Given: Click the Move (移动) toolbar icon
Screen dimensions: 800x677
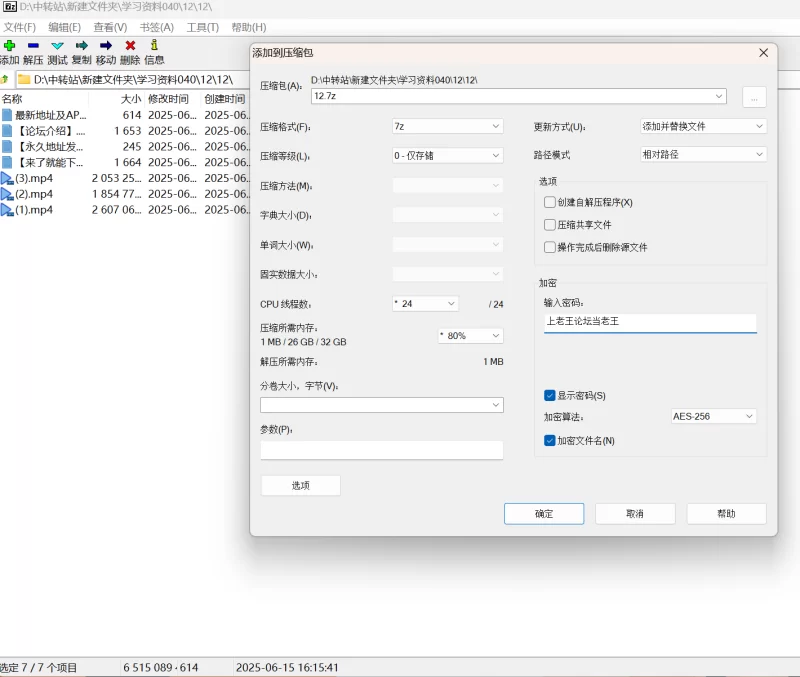Looking at the screenshot, I should [106, 45].
